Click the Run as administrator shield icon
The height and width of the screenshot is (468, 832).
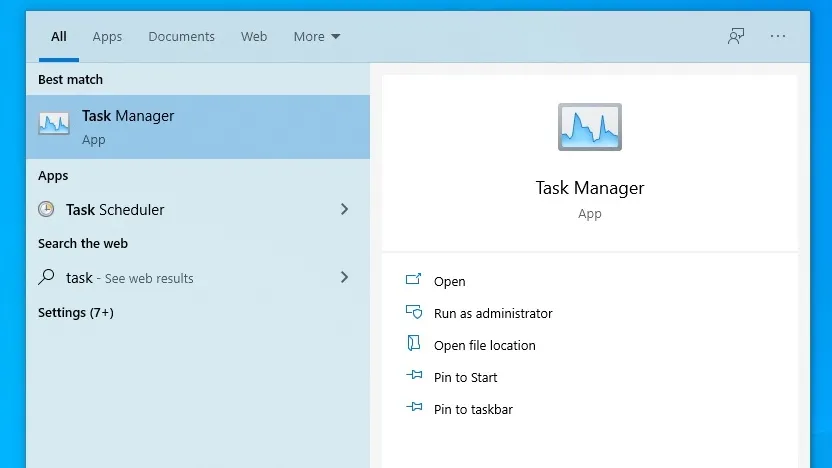pos(414,311)
